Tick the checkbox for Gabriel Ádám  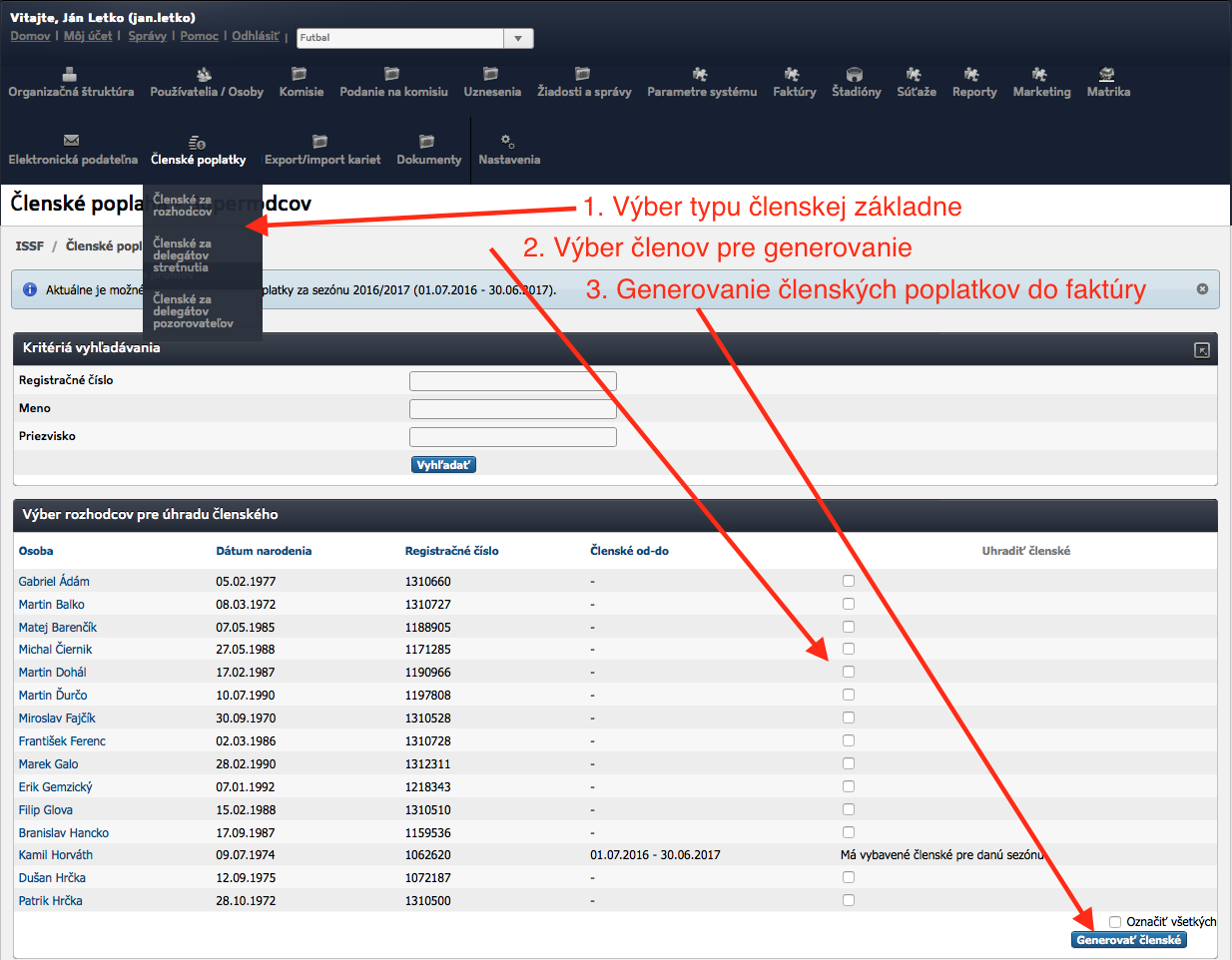849,581
